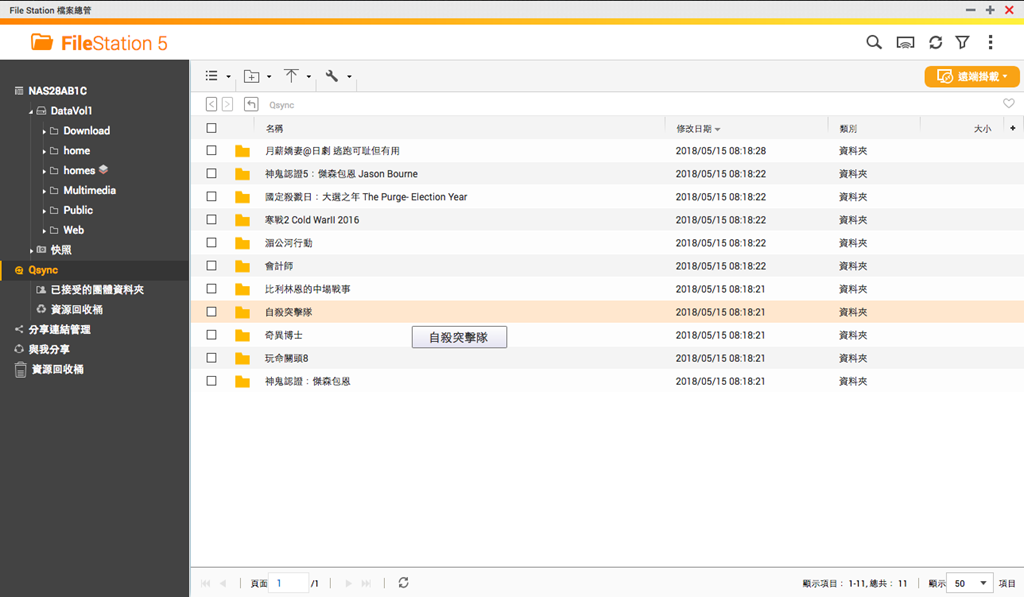Select the homes folder in tree
The height and width of the screenshot is (597, 1024).
pos(79,170)
